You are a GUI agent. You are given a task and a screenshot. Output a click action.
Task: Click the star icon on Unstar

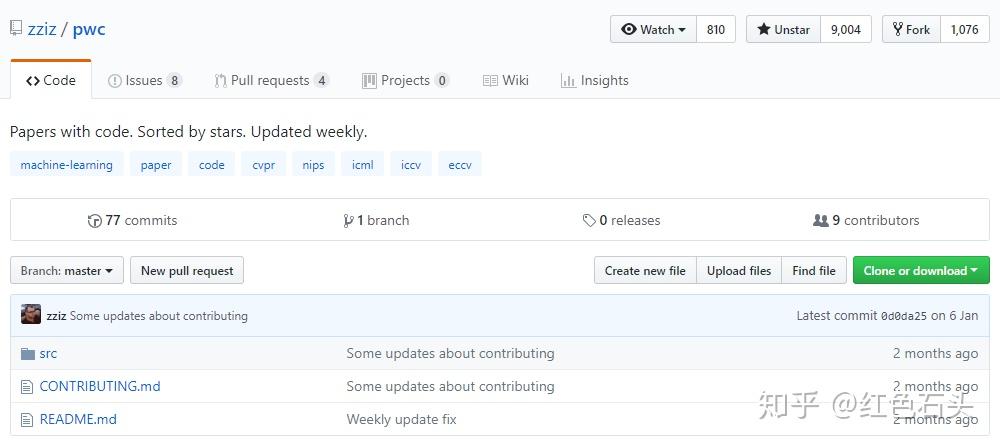764,29
